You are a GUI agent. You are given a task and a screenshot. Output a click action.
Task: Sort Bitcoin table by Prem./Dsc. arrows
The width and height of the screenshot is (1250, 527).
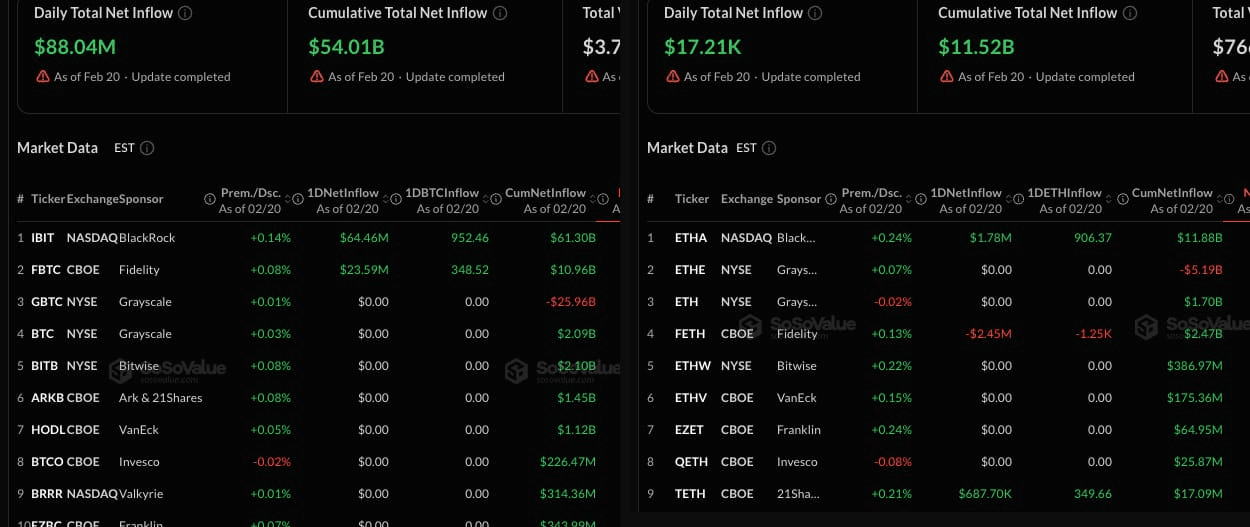pyautogui.click(x=290, y=200)
